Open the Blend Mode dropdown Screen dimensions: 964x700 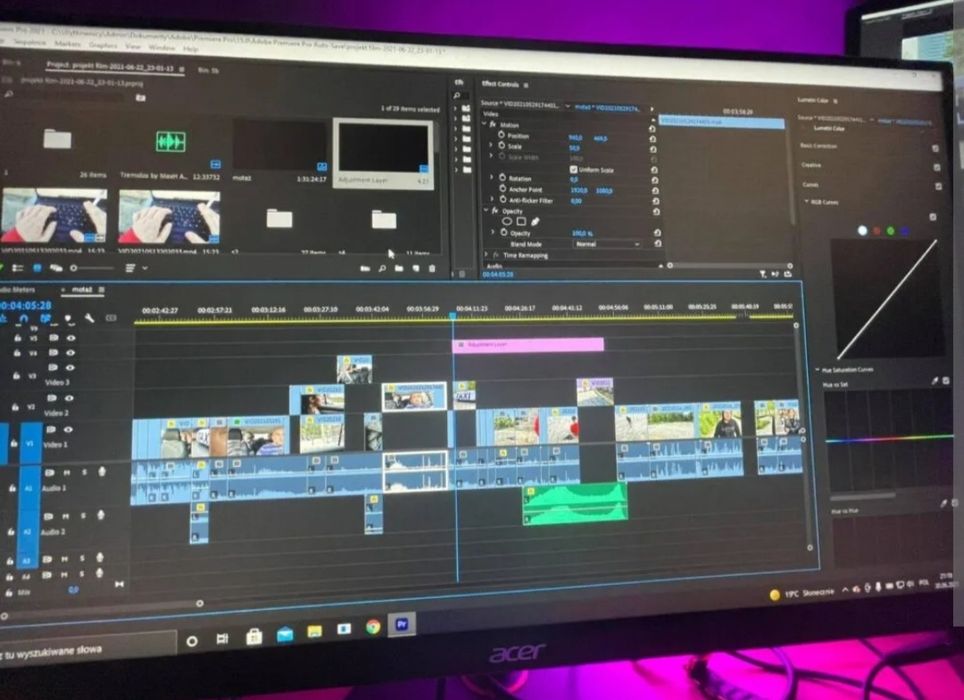[x=607, y=244]
